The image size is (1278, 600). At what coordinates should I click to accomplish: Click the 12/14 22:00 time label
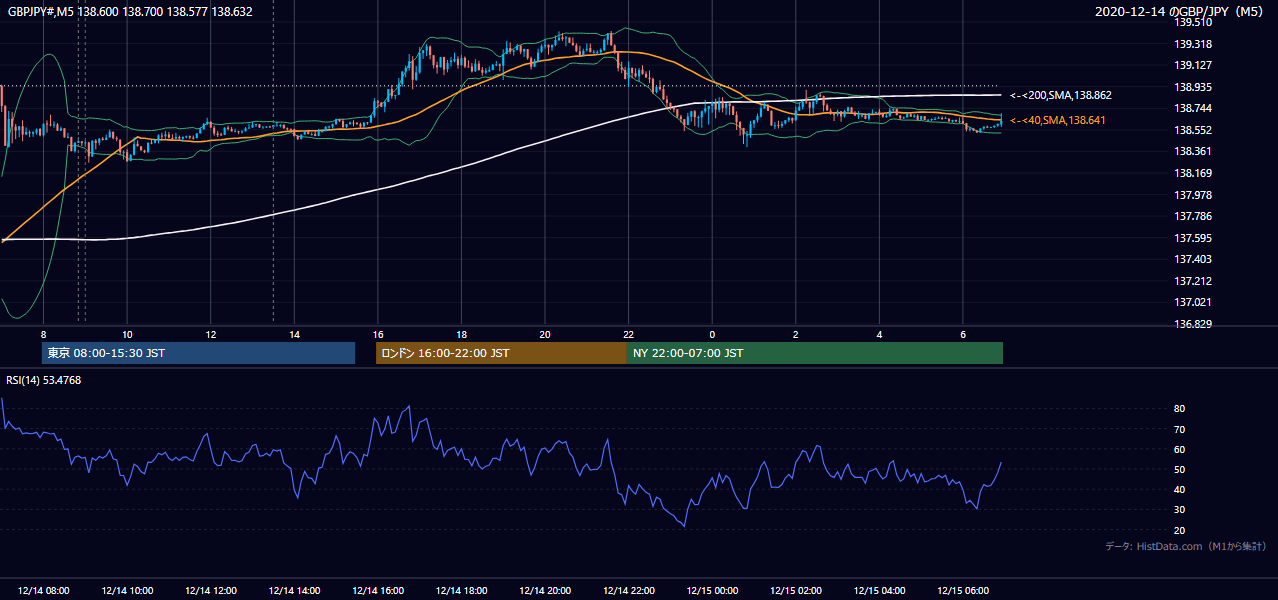coord(628,591)
